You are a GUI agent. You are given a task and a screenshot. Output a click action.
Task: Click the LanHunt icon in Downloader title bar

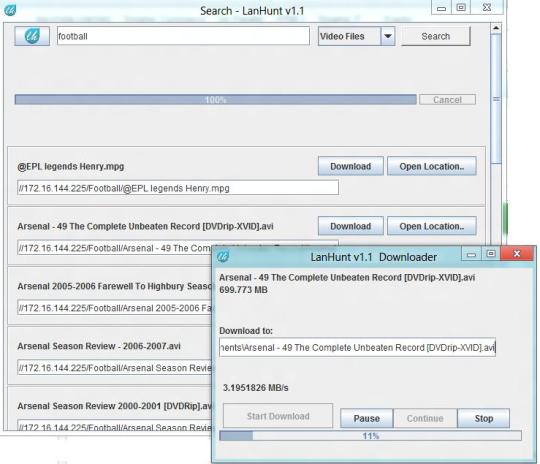click(x=223, y=256)
